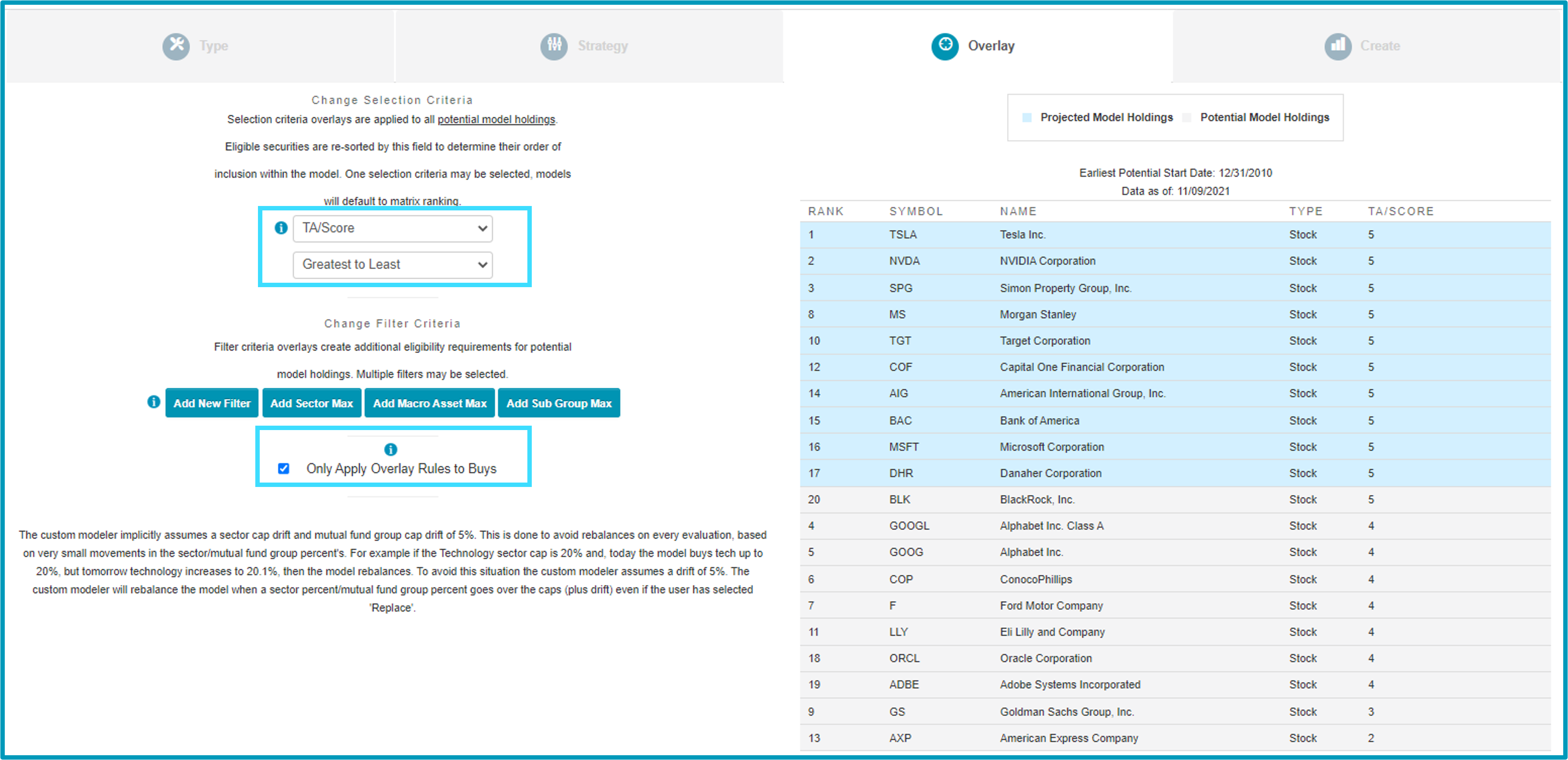
Task: Click the Change Filter Criteria heading
Action: [392, 323]
